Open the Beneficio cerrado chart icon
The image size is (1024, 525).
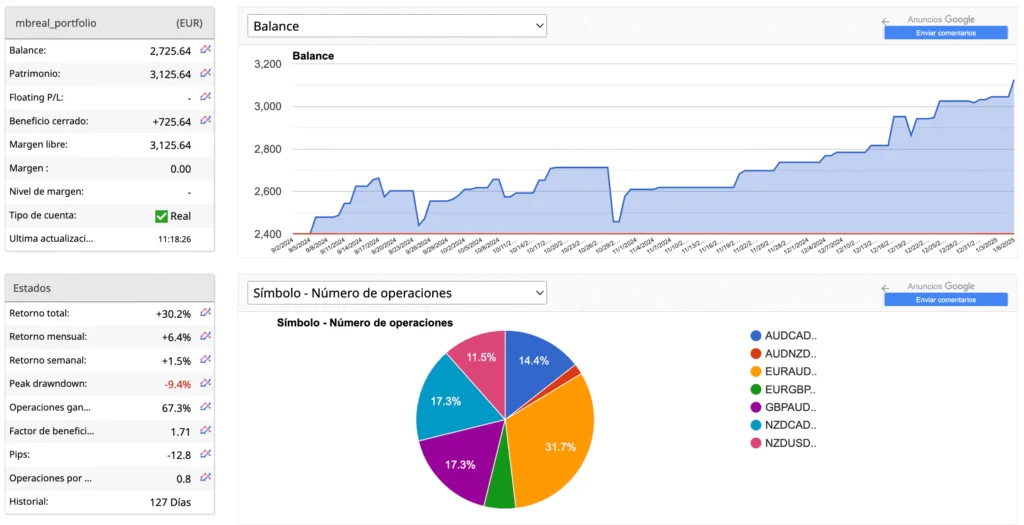point(205,121)
